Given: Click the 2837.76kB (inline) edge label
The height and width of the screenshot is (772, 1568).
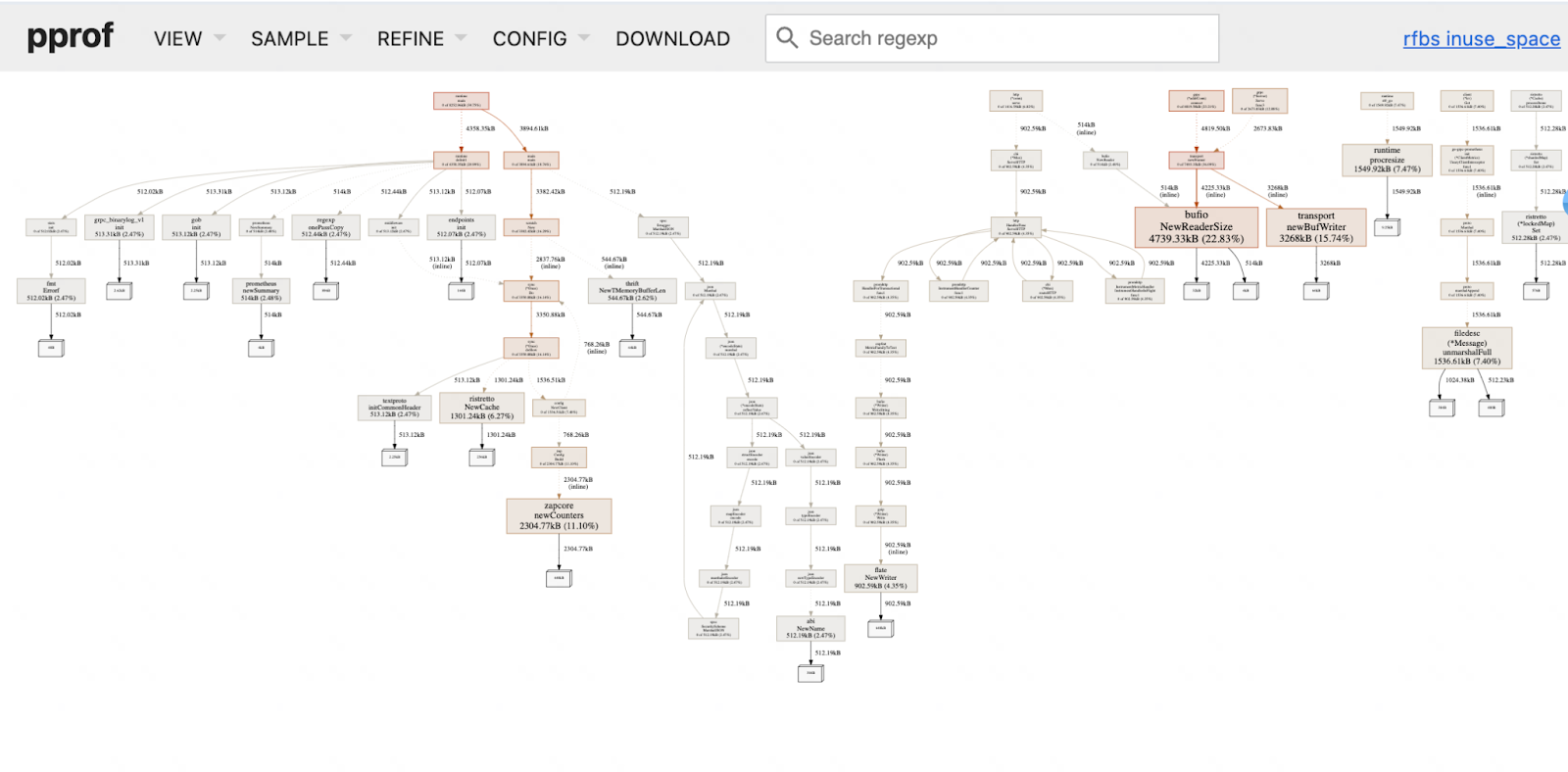Looking at the screenshot, I should 550,263.
